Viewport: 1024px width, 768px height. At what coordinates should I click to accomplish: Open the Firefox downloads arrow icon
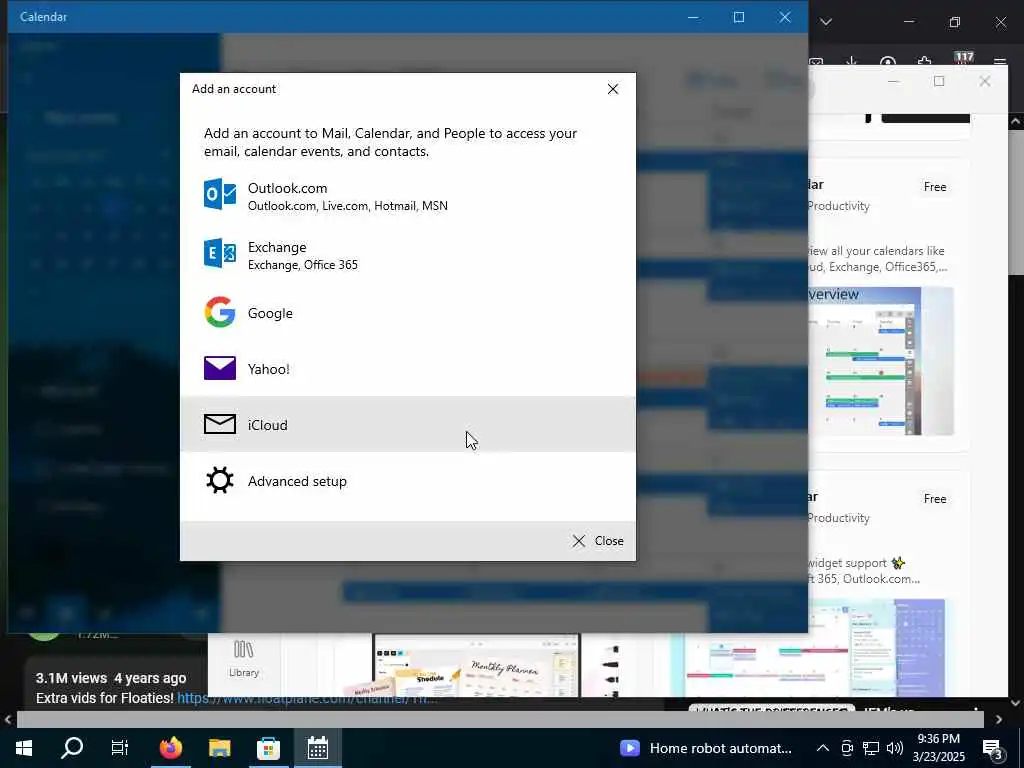tap(852, 62)
